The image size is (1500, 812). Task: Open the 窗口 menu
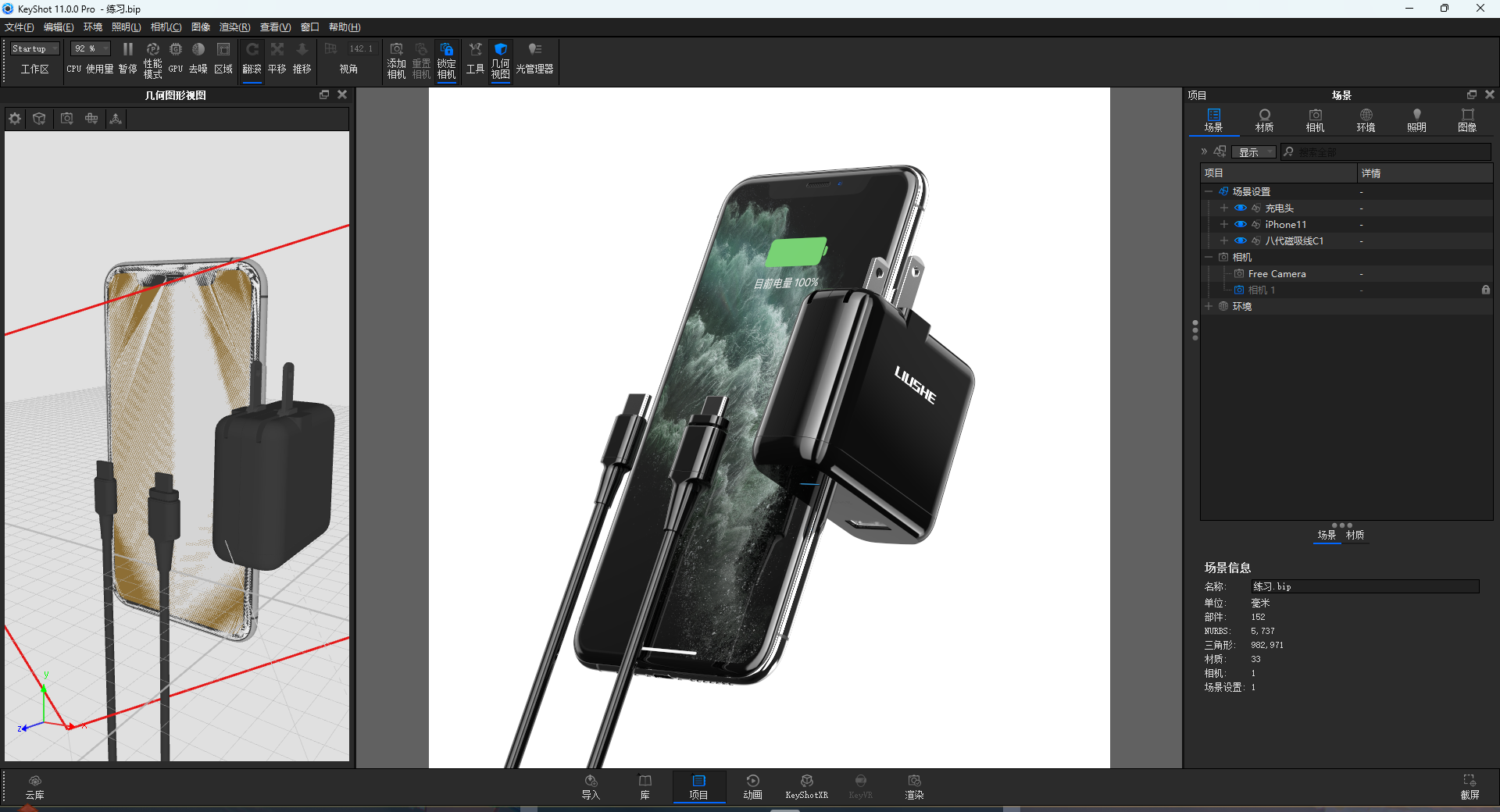[310, 27]
